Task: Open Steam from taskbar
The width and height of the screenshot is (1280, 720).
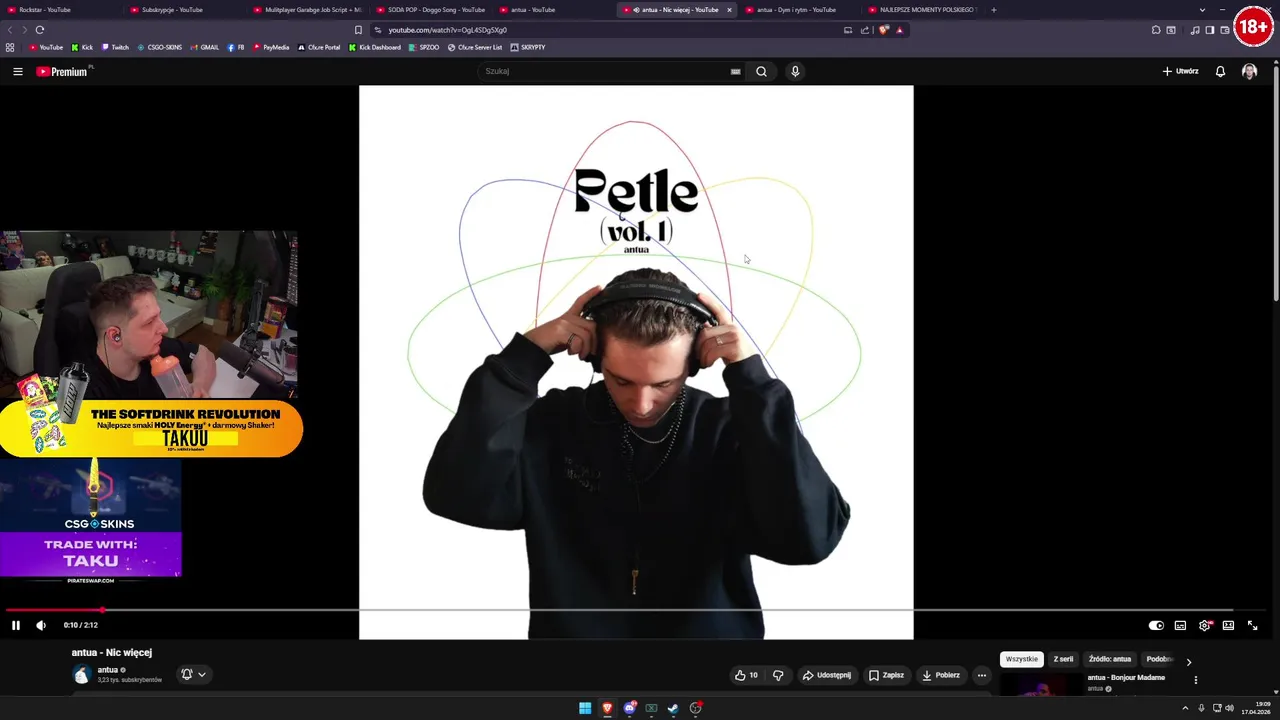Action: (x=673, y=708)
